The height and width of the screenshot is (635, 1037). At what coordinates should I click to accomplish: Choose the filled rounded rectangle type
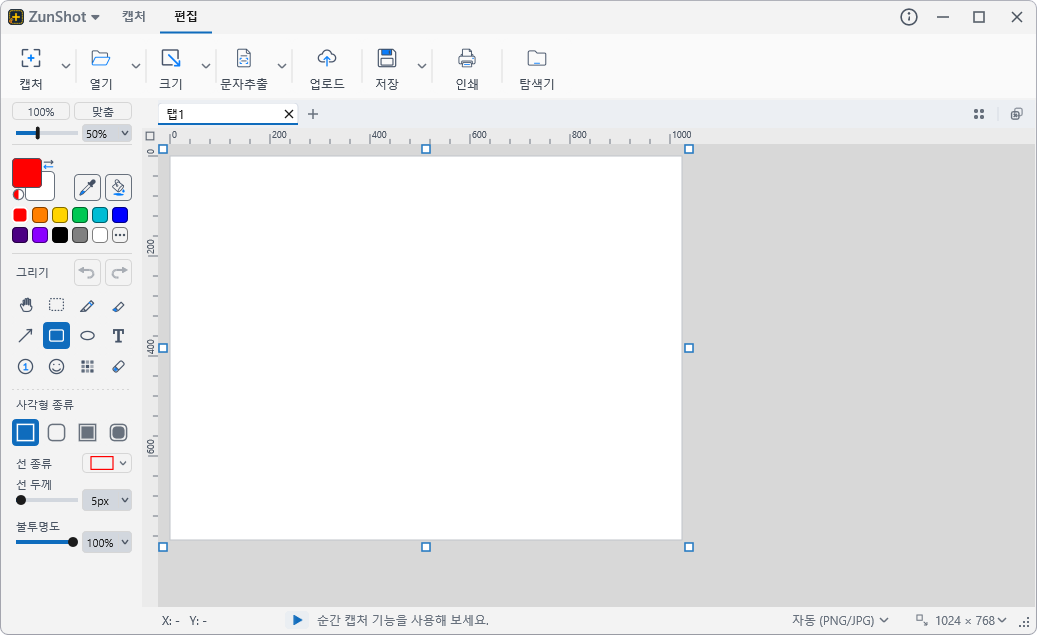tap(118, 433)
